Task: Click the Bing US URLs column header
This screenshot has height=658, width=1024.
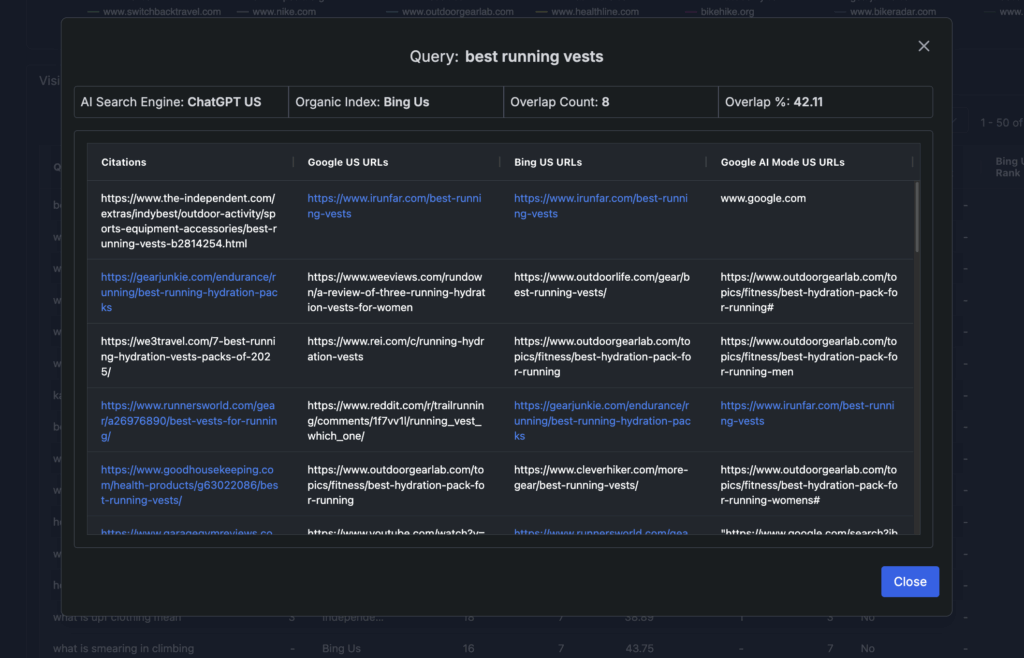Action: (x=548, y=162)
